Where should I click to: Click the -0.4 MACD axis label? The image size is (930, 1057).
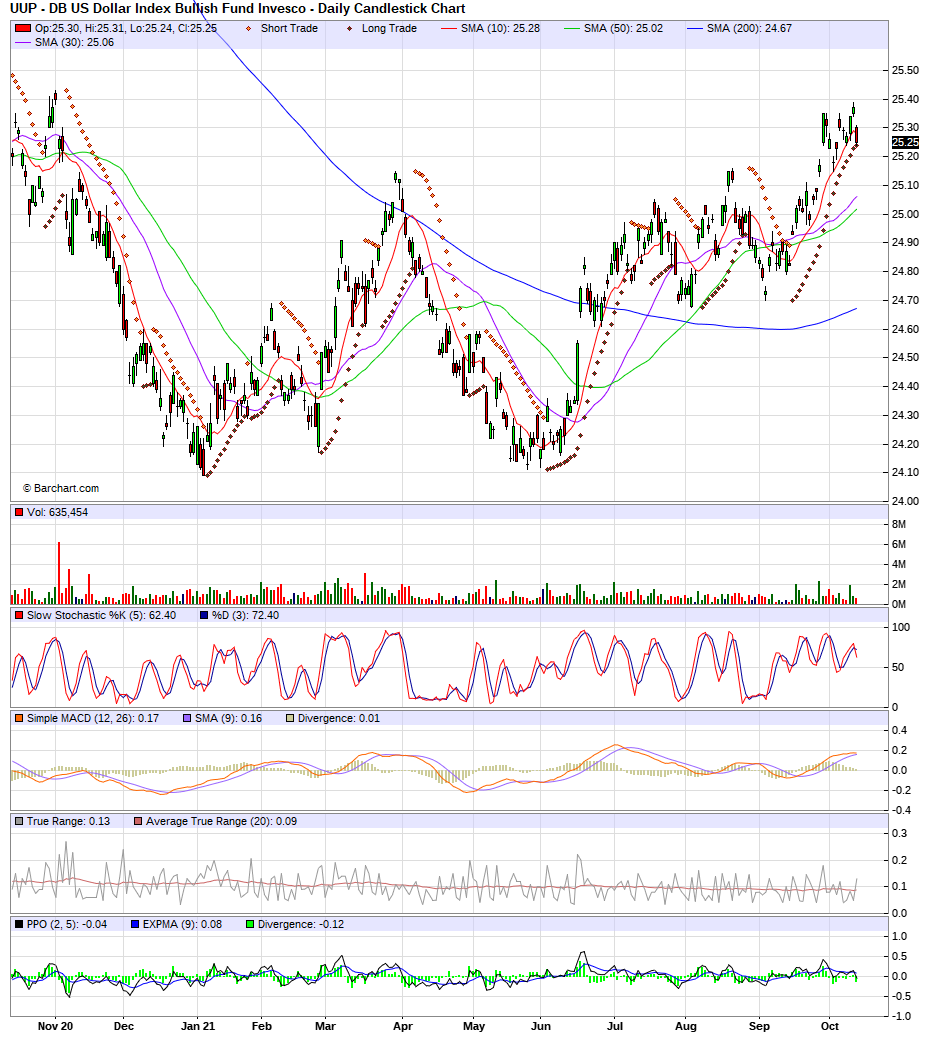(901, 810)
